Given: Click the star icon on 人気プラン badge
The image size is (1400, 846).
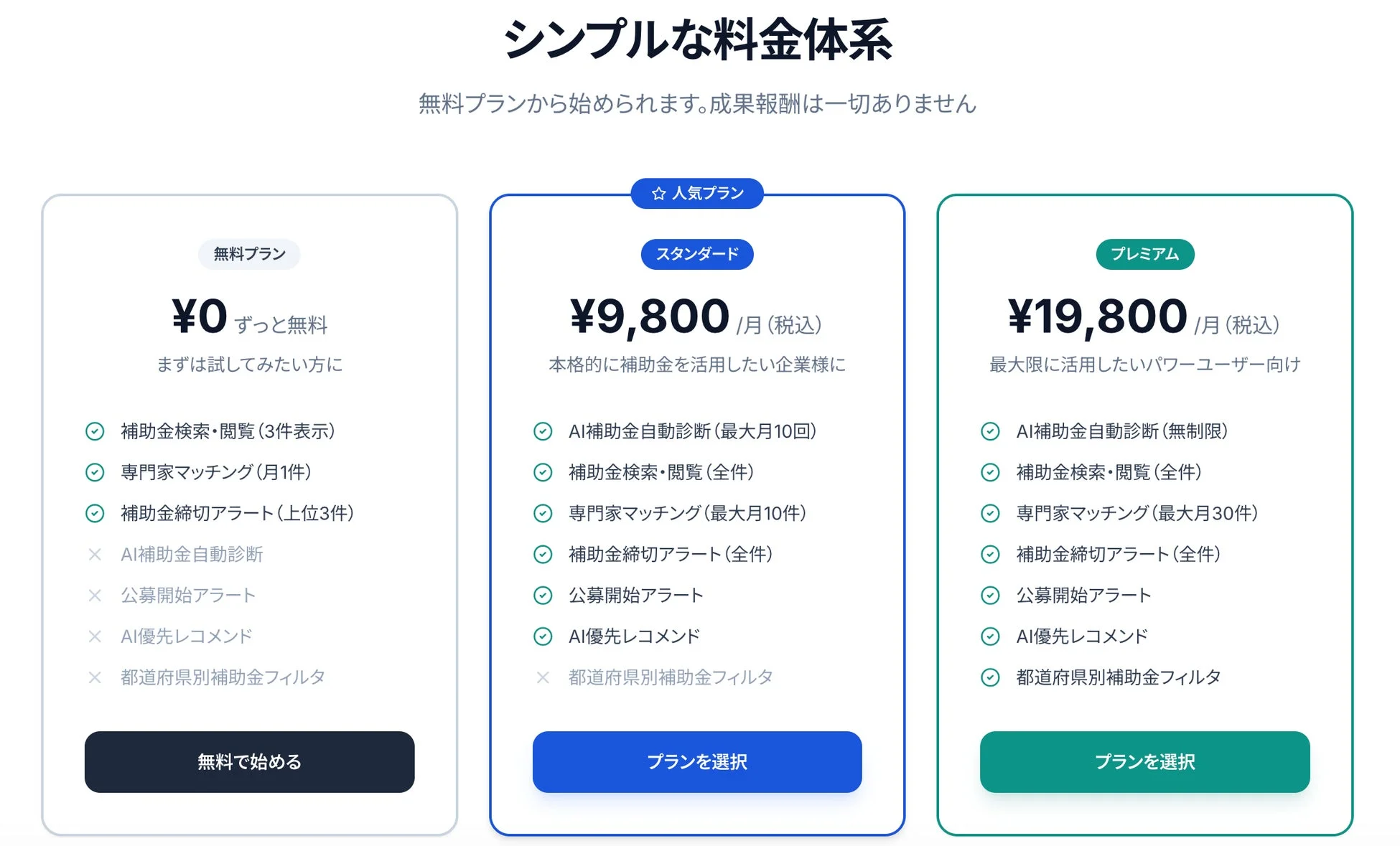Looking at the screenshot, I should [658, 193].
